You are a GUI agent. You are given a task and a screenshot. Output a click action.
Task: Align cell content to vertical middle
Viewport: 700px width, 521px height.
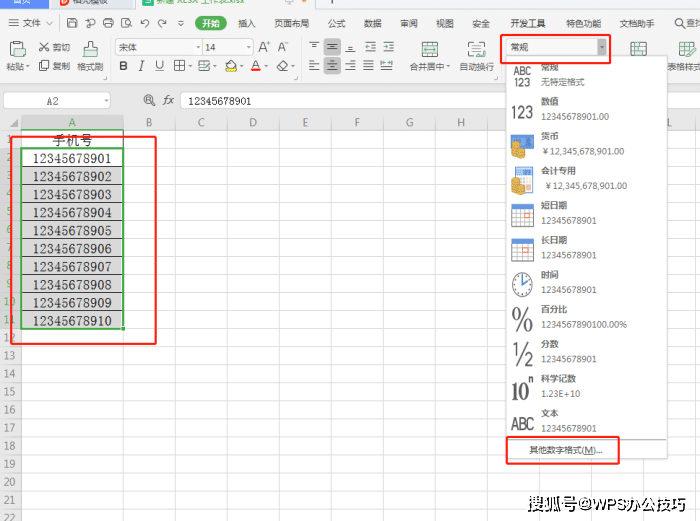pyautogui.click(x=332, y=47)
